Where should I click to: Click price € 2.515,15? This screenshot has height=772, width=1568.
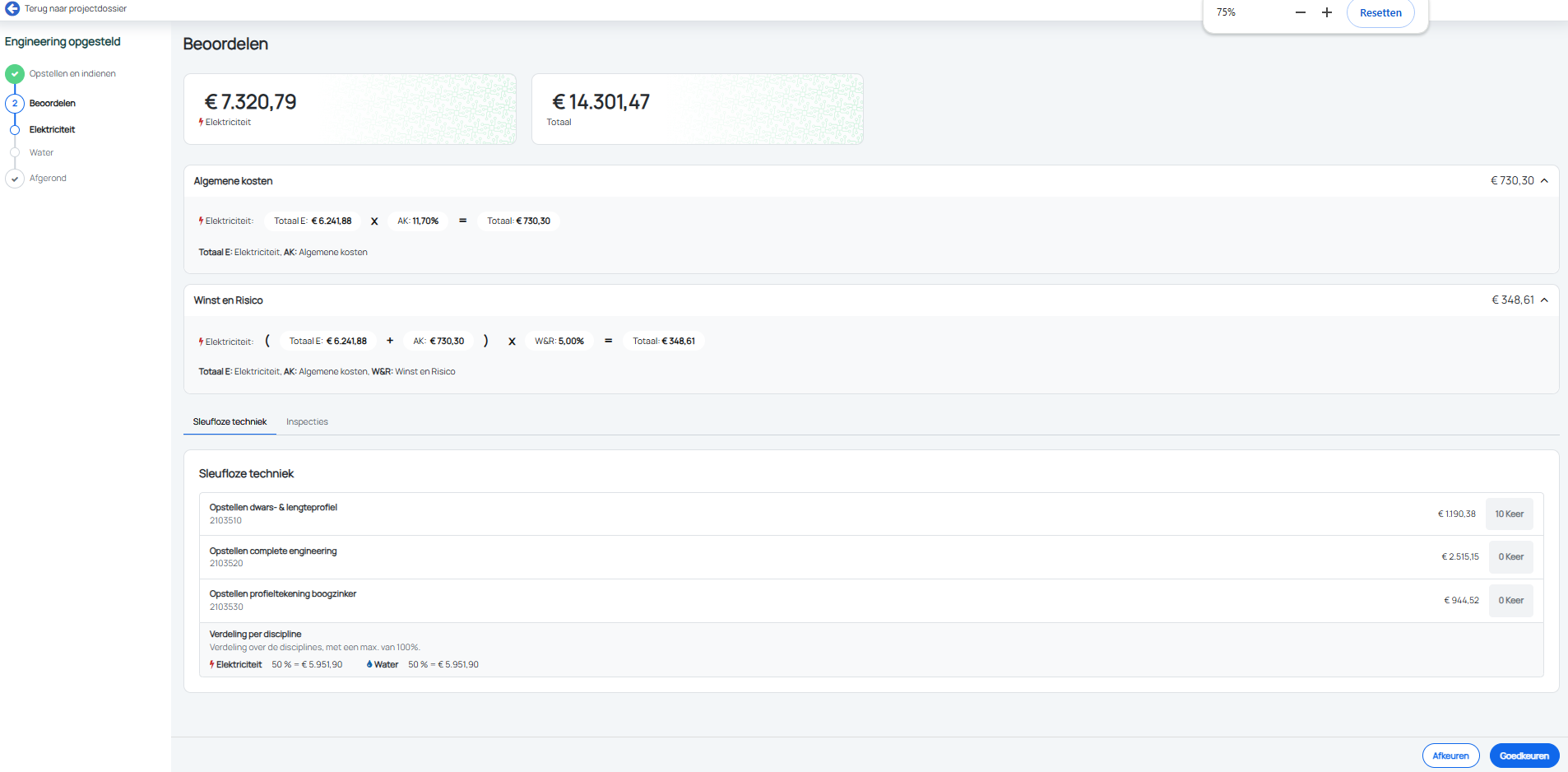click(1460, 557)
